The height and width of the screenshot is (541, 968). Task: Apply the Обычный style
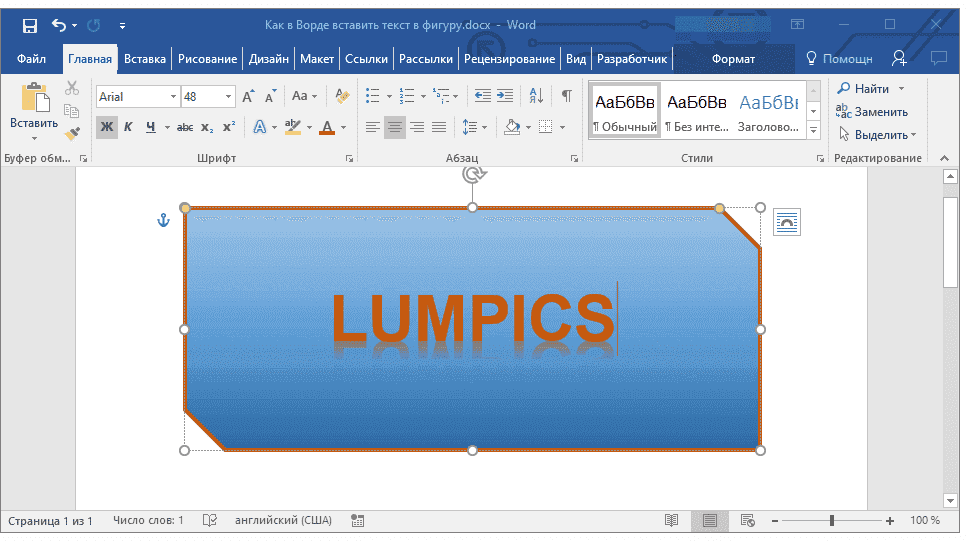pyautogui.click(x=625, y=110)
